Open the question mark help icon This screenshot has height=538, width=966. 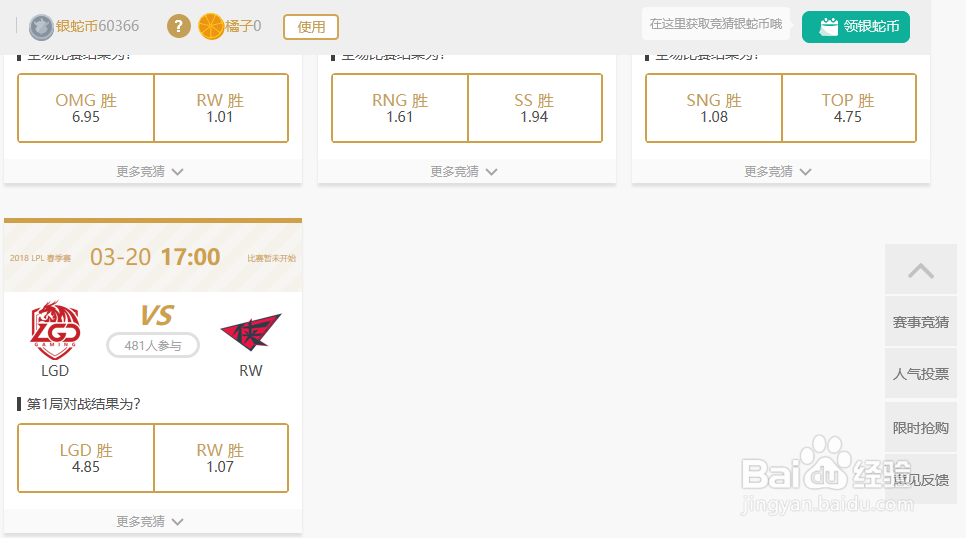click(x=179, y=26)
